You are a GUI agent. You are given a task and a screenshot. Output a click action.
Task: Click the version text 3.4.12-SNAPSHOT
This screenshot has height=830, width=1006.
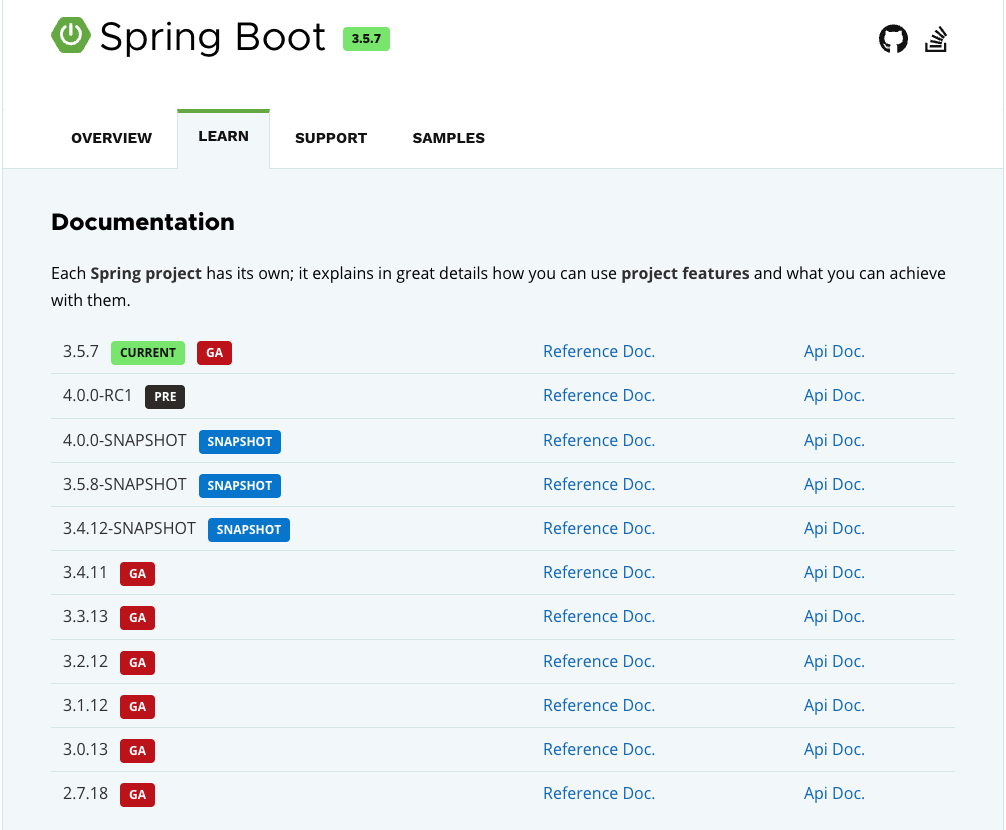pyautogui.click(x=129, y=528)
